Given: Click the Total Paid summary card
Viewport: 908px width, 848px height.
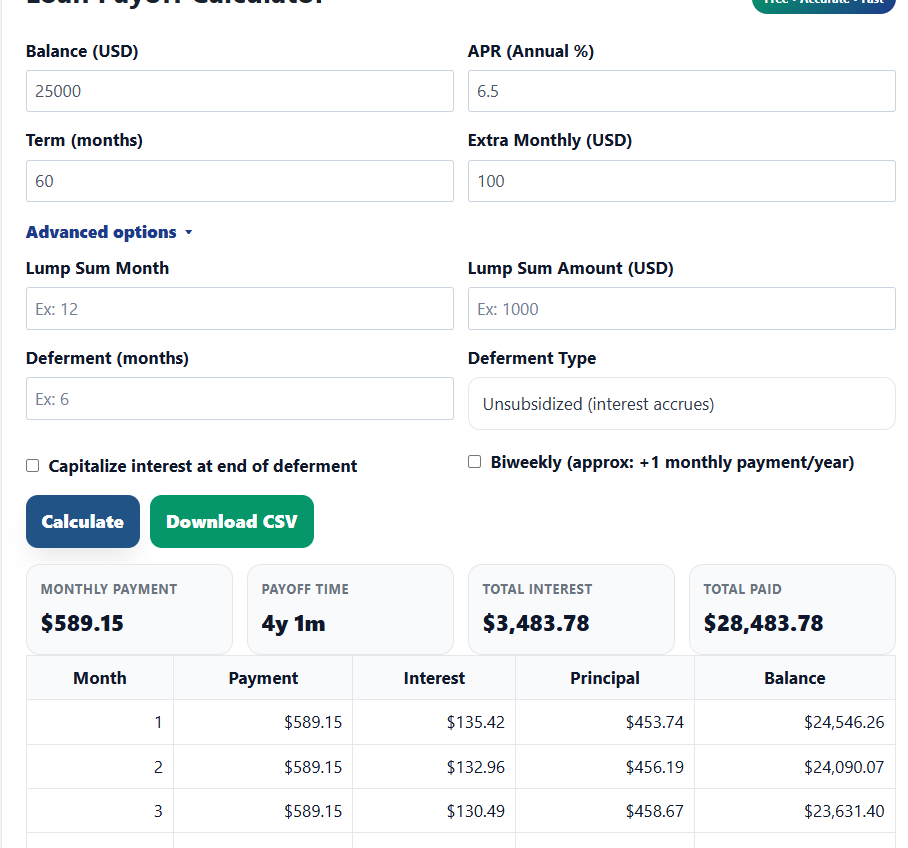Looking at the screenshot, I should click(x=792, y=609).
